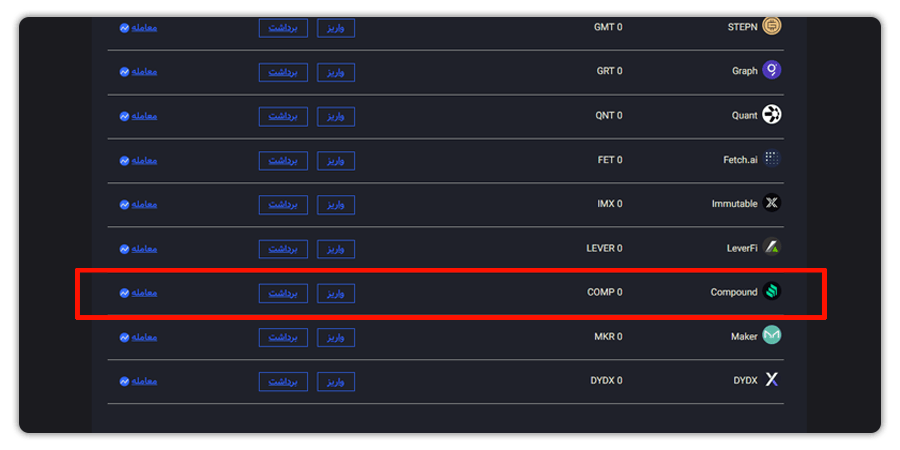Screen dimensions: 900x450
Task: Click the trade chart icon for Immutable
Action: tap(124, 204)
